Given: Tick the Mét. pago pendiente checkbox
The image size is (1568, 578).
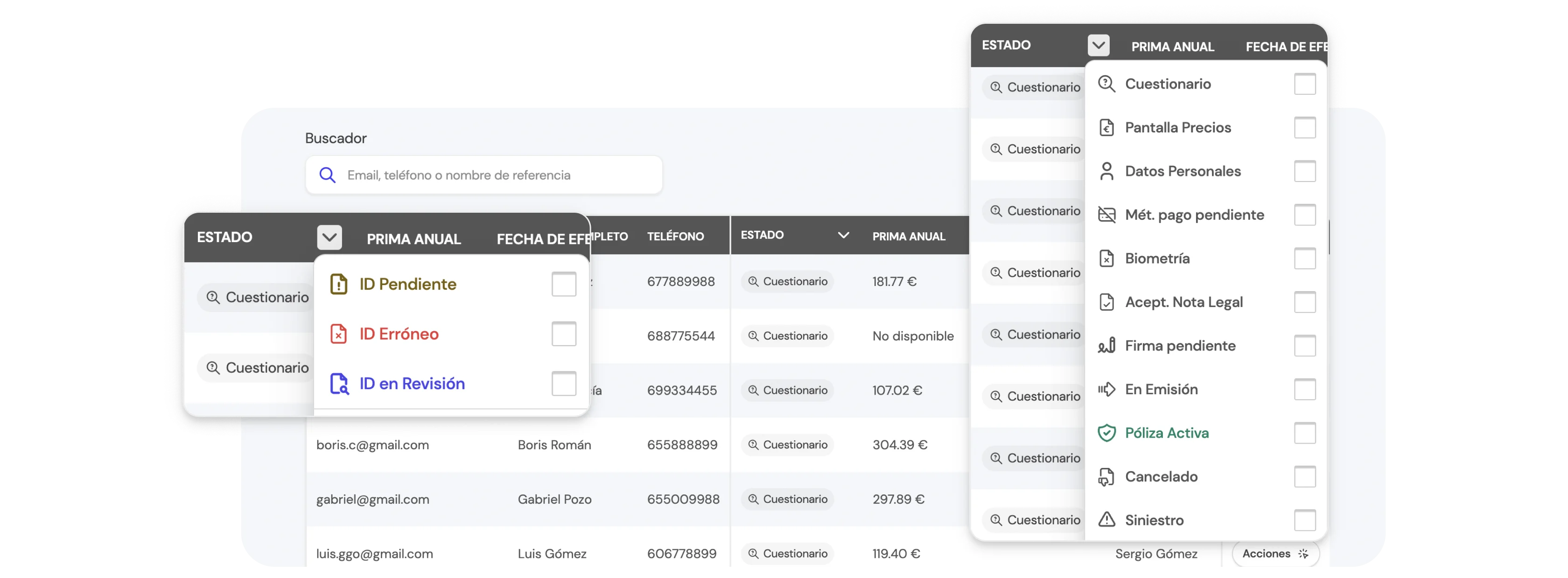Looking at the screenshot, I should coord(1304,215).
